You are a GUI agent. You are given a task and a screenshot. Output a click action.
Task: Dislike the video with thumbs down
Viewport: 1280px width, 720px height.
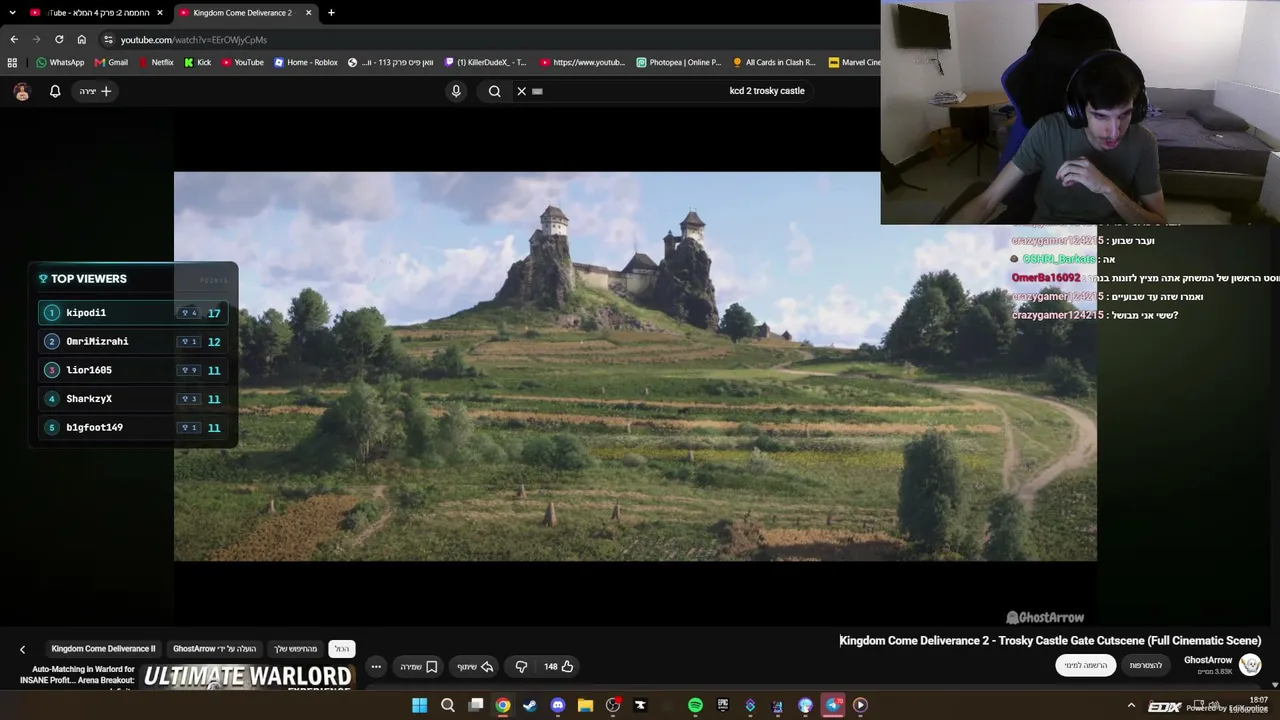click(x=521, y=666)
